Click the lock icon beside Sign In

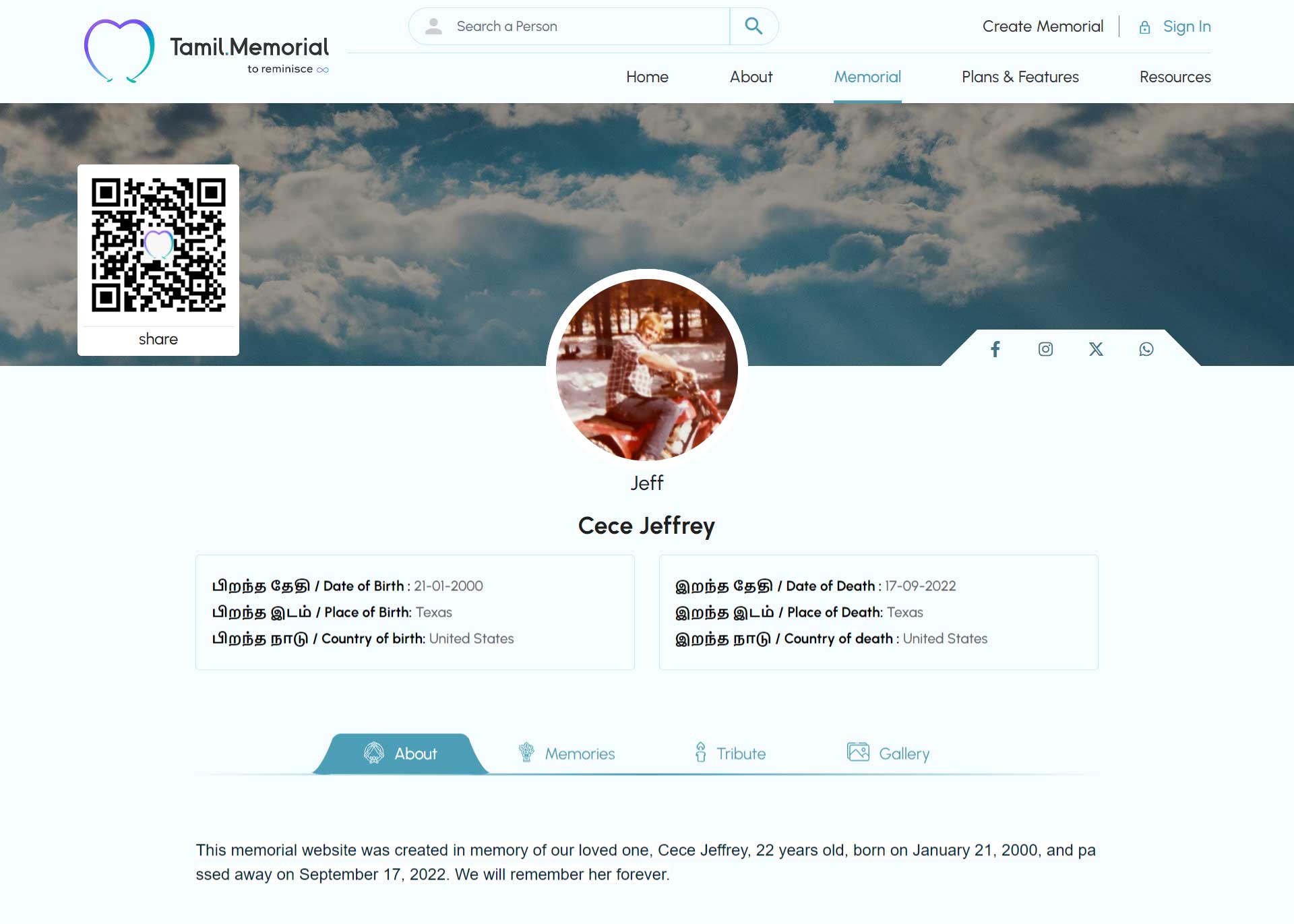pos(1144,27)
